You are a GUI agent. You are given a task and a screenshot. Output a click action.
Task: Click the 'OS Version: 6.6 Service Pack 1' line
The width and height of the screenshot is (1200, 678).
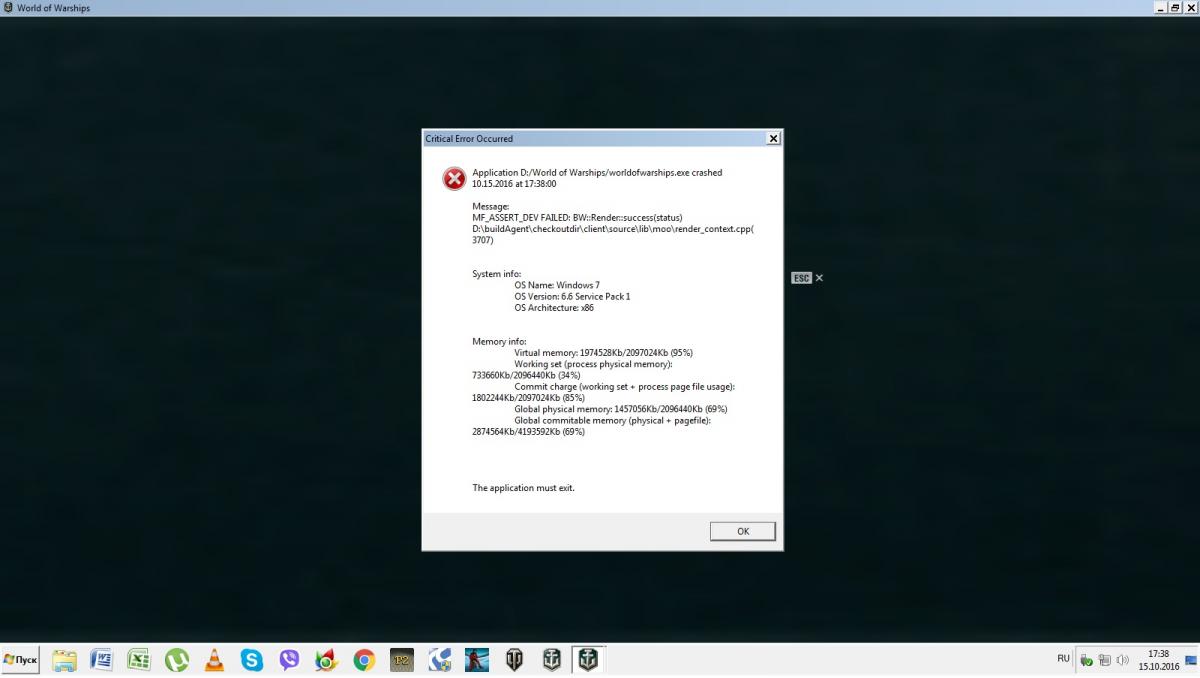(572, 297)
